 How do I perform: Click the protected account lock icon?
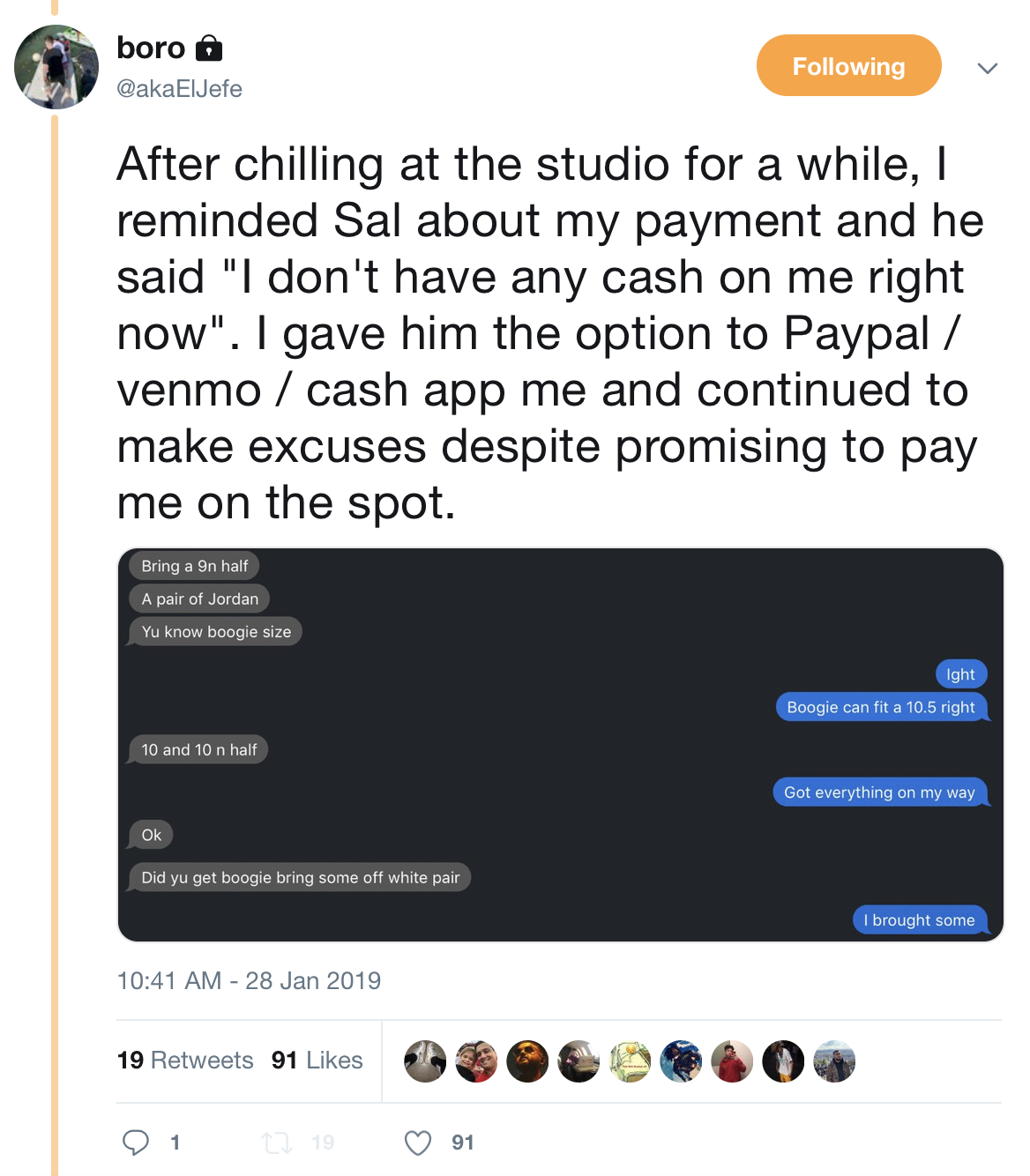click(208, 47)
